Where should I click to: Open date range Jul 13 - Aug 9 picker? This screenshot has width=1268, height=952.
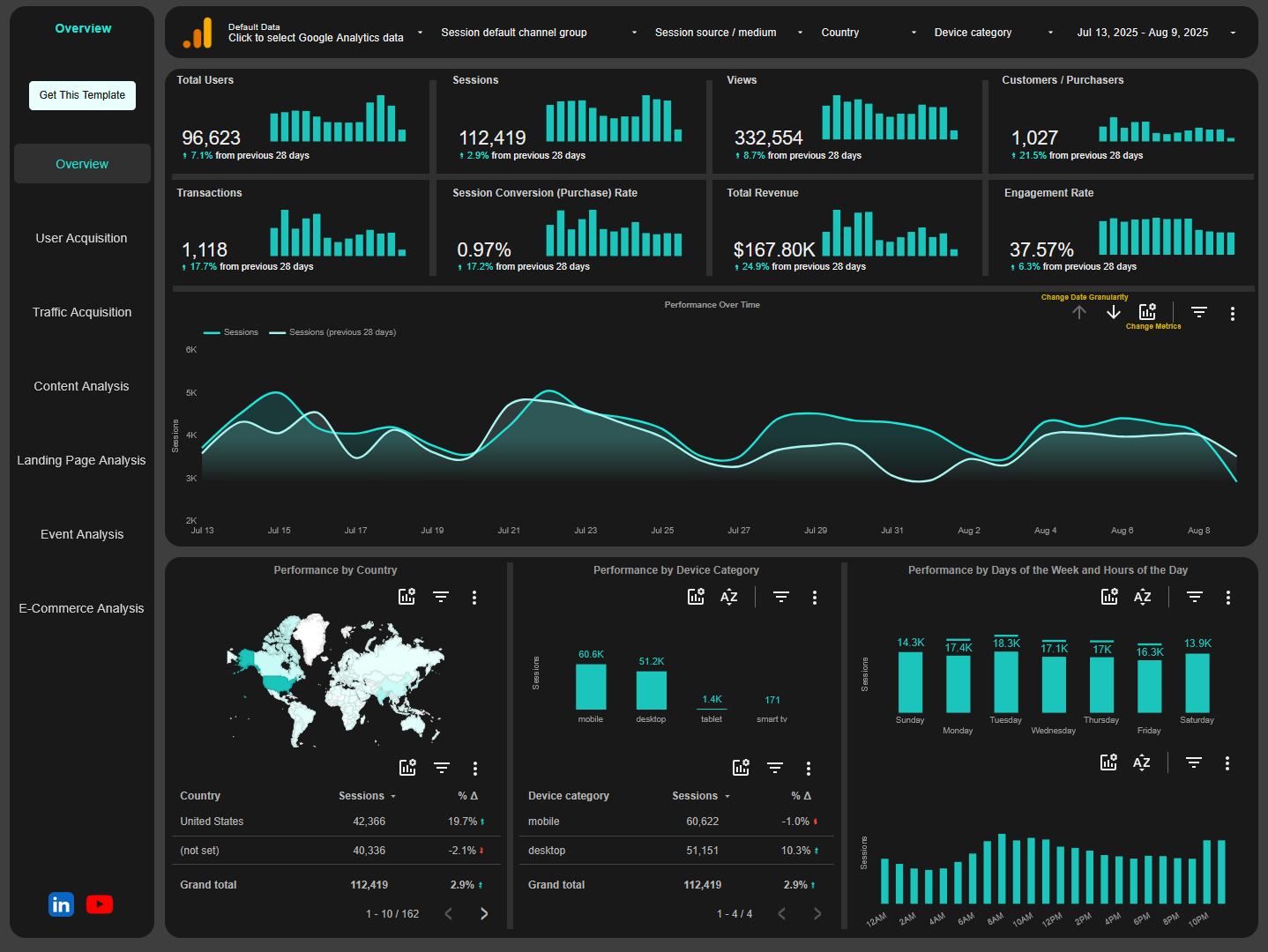pyautogui.click(x=1156, y=33)
